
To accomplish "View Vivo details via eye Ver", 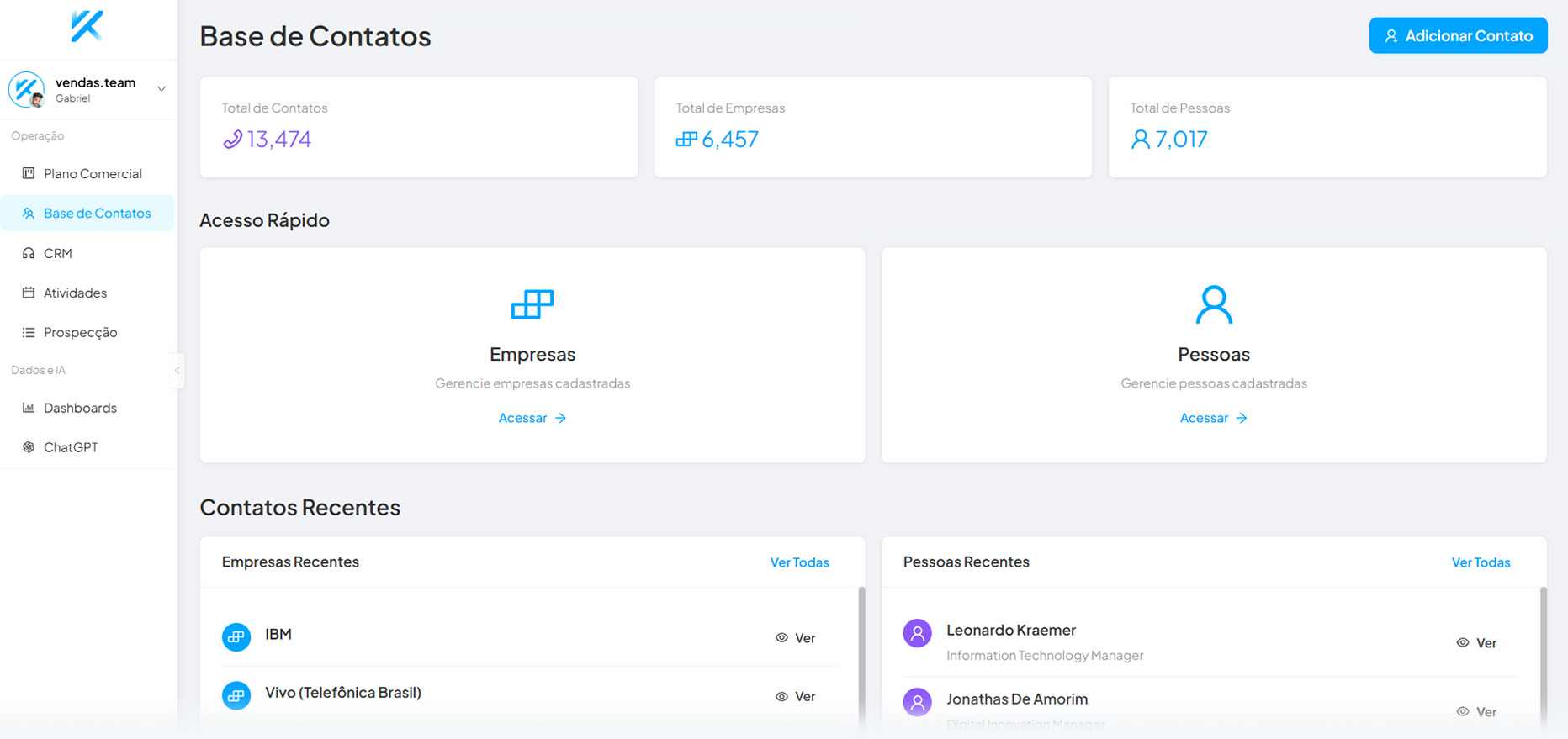I will tap(796, 696).
